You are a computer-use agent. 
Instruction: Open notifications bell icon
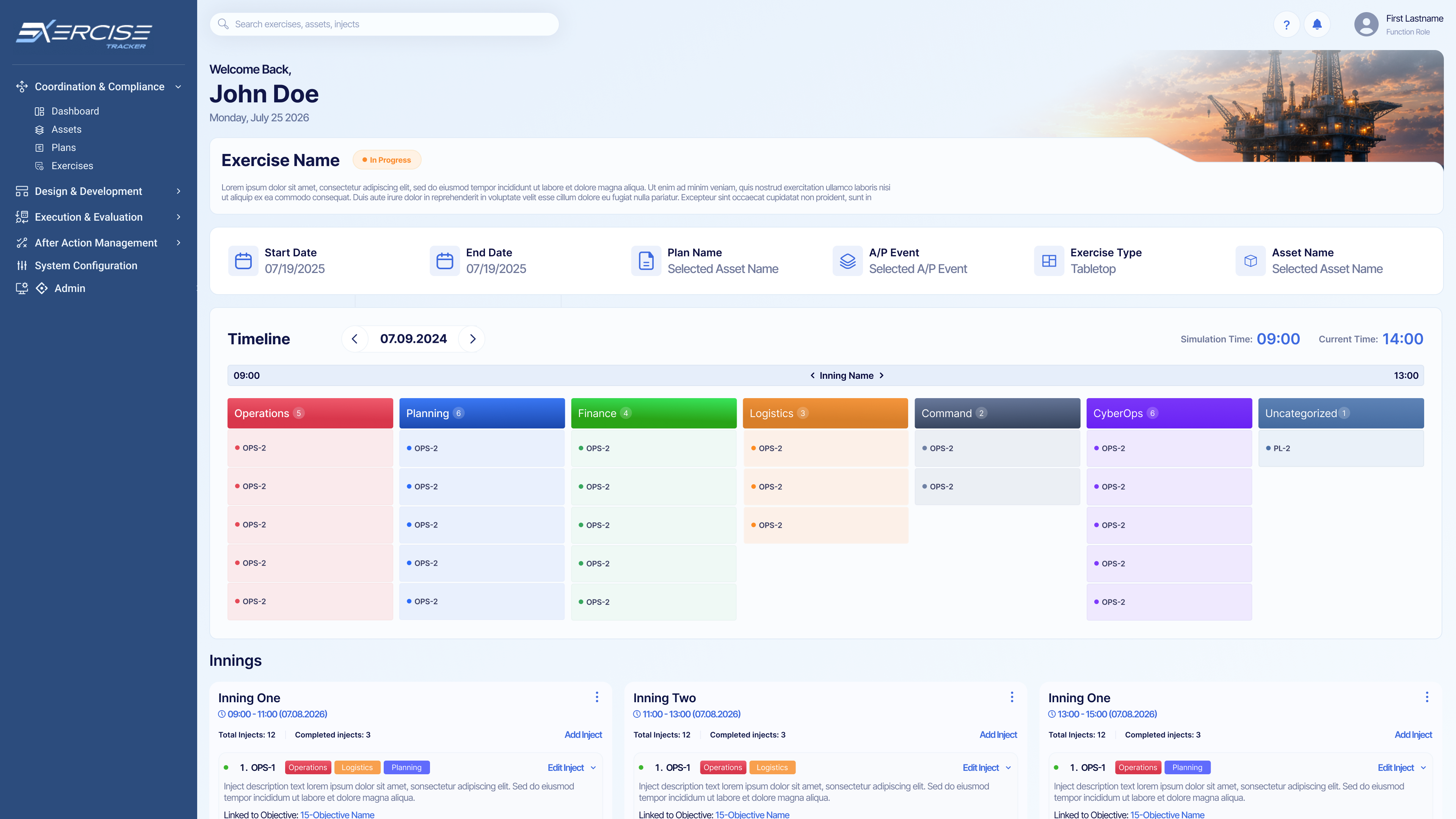1317,25
